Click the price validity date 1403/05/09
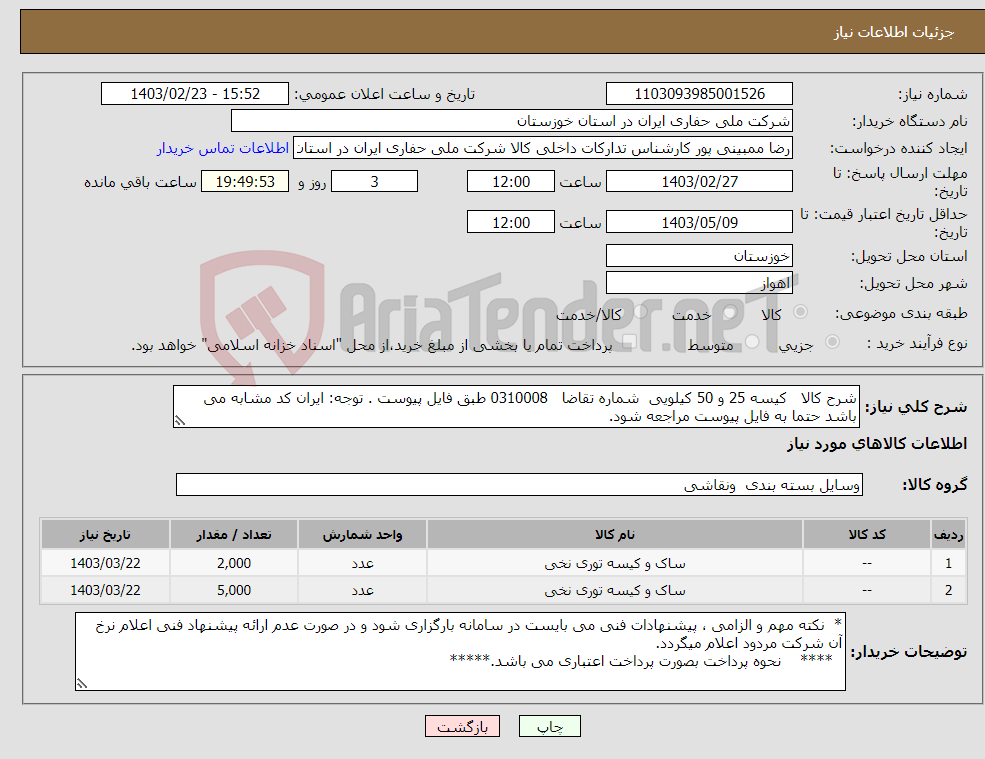The height and width of the screenshot is (759, 985). coord(699,222)
